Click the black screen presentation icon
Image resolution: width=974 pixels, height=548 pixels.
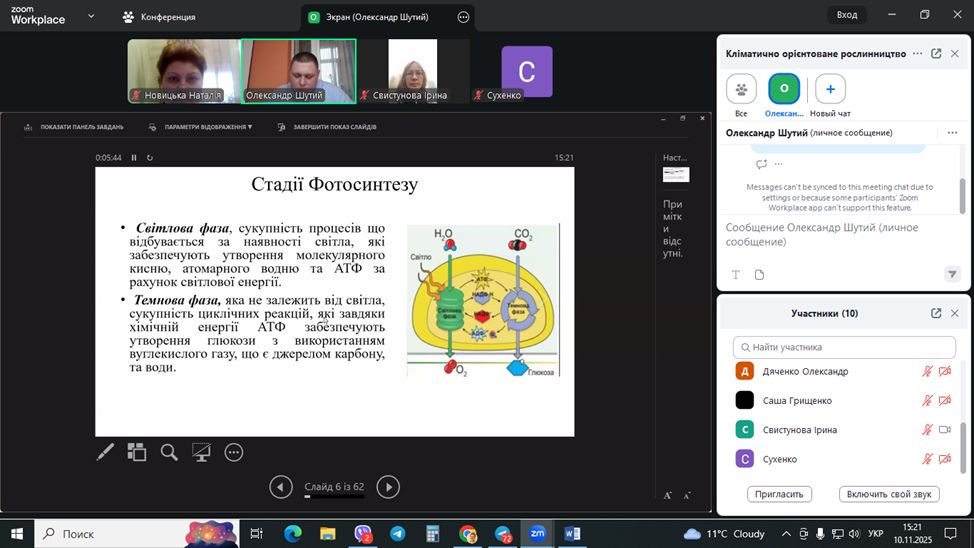point(201,452)
